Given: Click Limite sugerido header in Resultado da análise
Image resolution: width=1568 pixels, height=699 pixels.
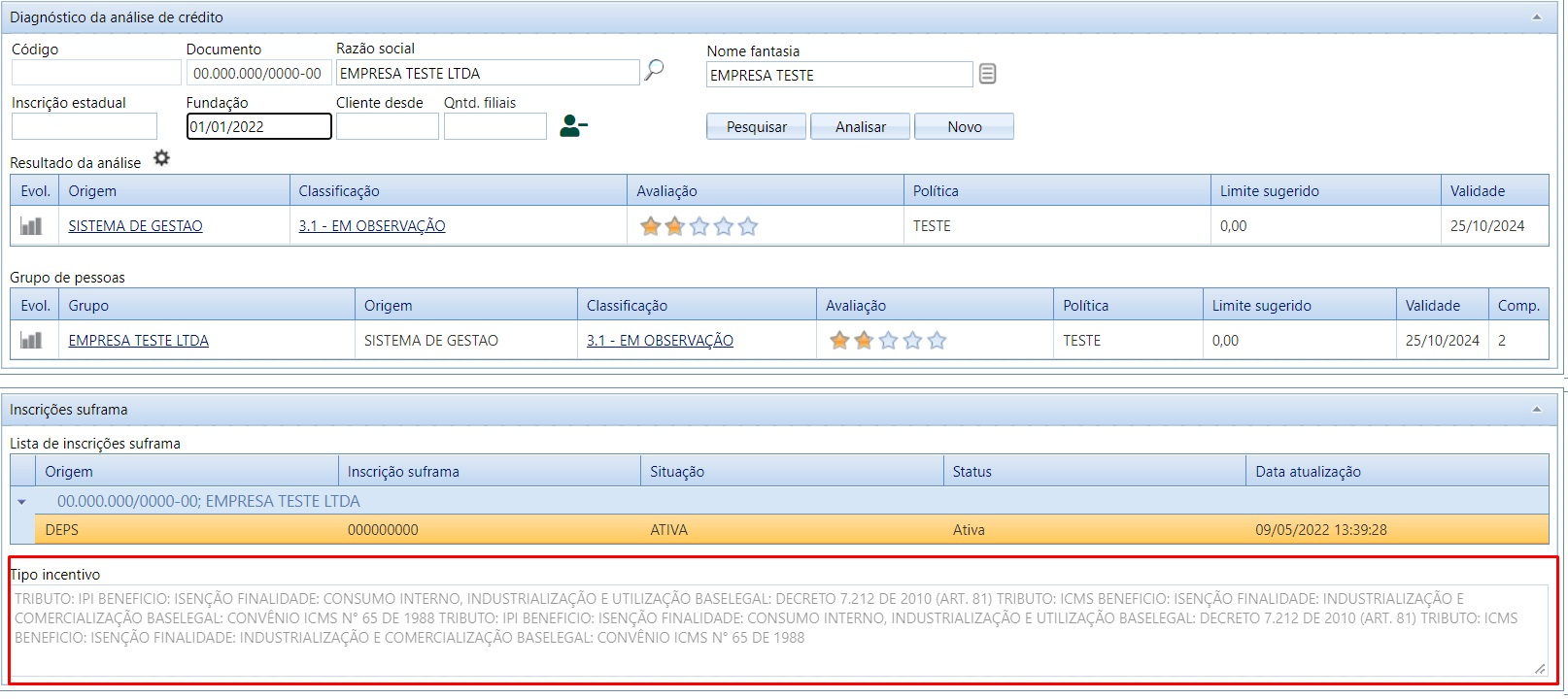Looking at the screenshot, I should pyautogui.click(x=1326, y=191).
